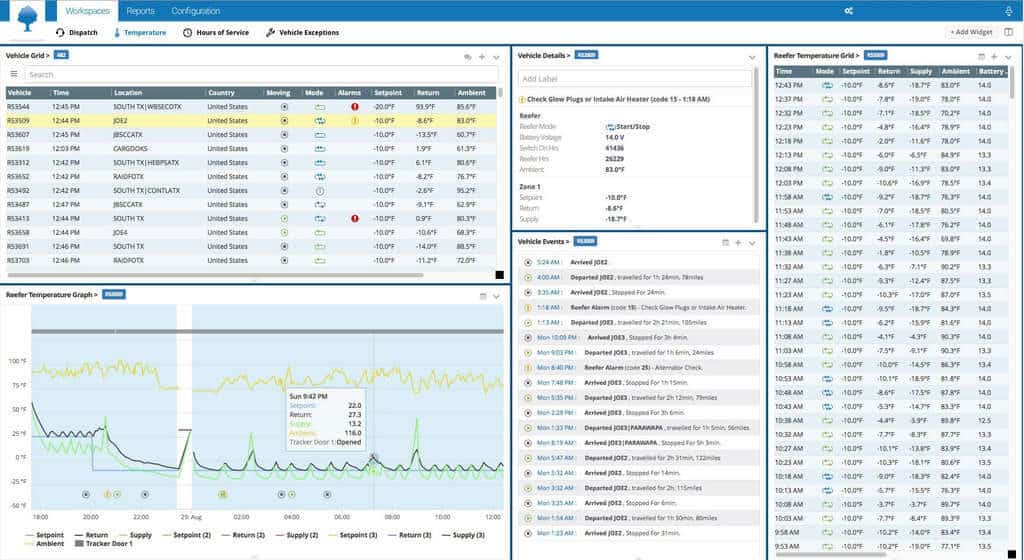Click the settings gears icon in header
The image size is (1024, 560).
(848, 11)
